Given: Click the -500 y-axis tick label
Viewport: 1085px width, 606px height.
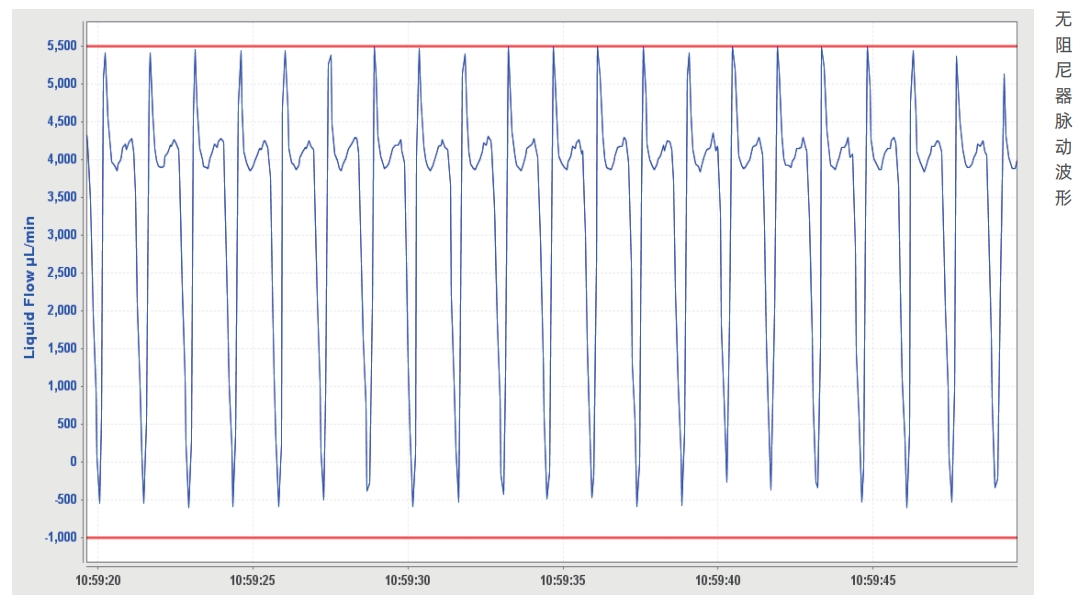Looking at the screenshot, I should pos(66,500).
